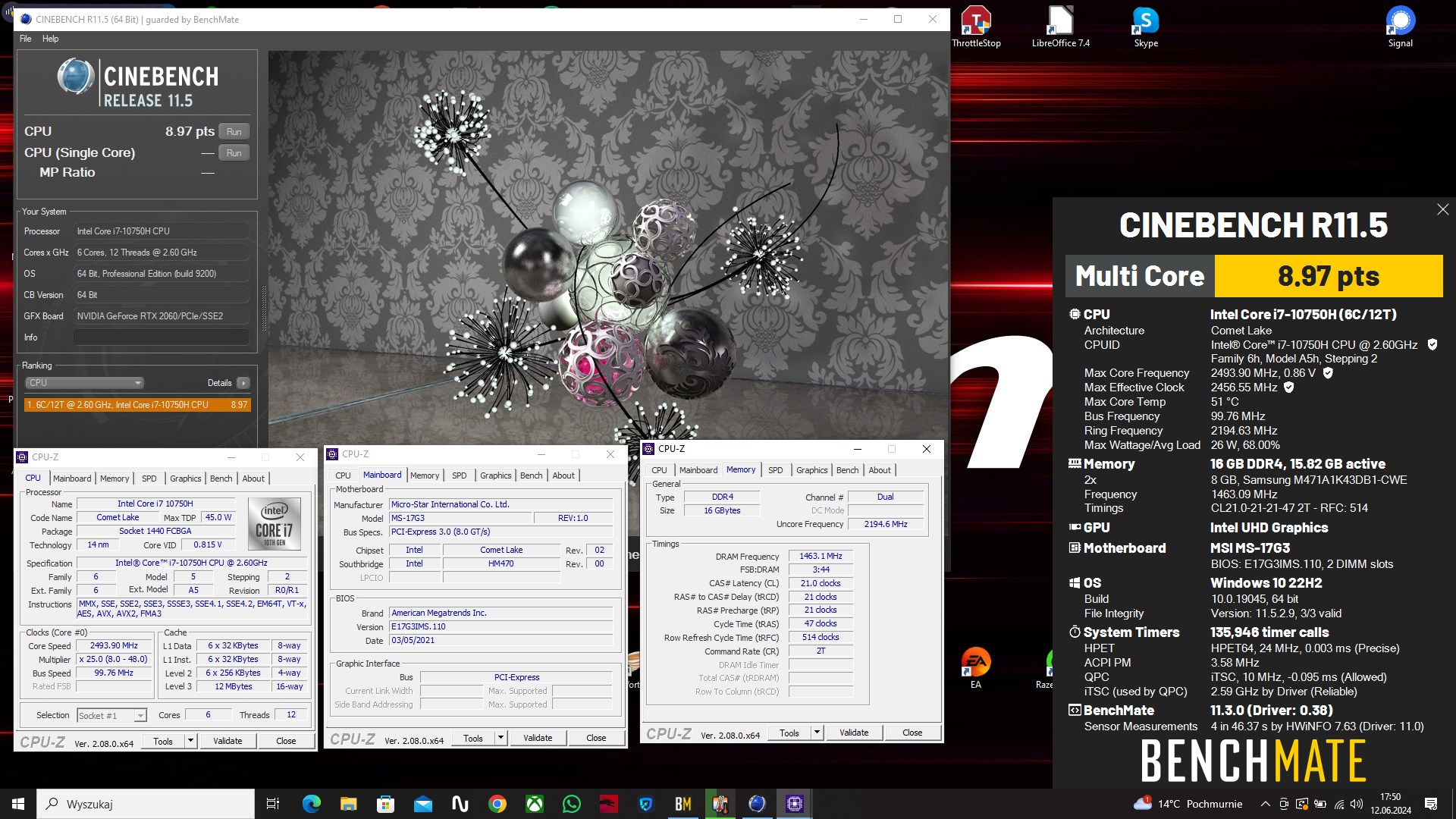Open the BenchMate taskbar icon

click(683, 804)
